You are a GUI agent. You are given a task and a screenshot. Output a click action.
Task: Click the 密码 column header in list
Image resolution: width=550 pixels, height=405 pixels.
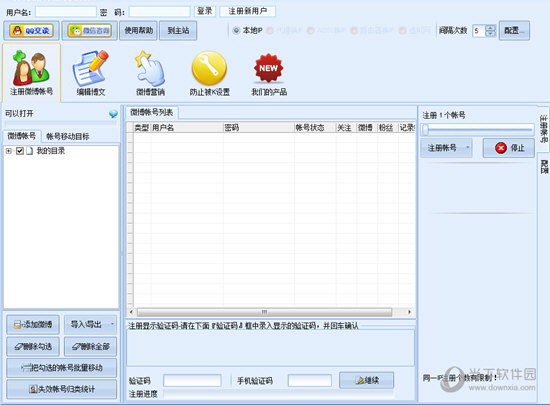[259, 128]
